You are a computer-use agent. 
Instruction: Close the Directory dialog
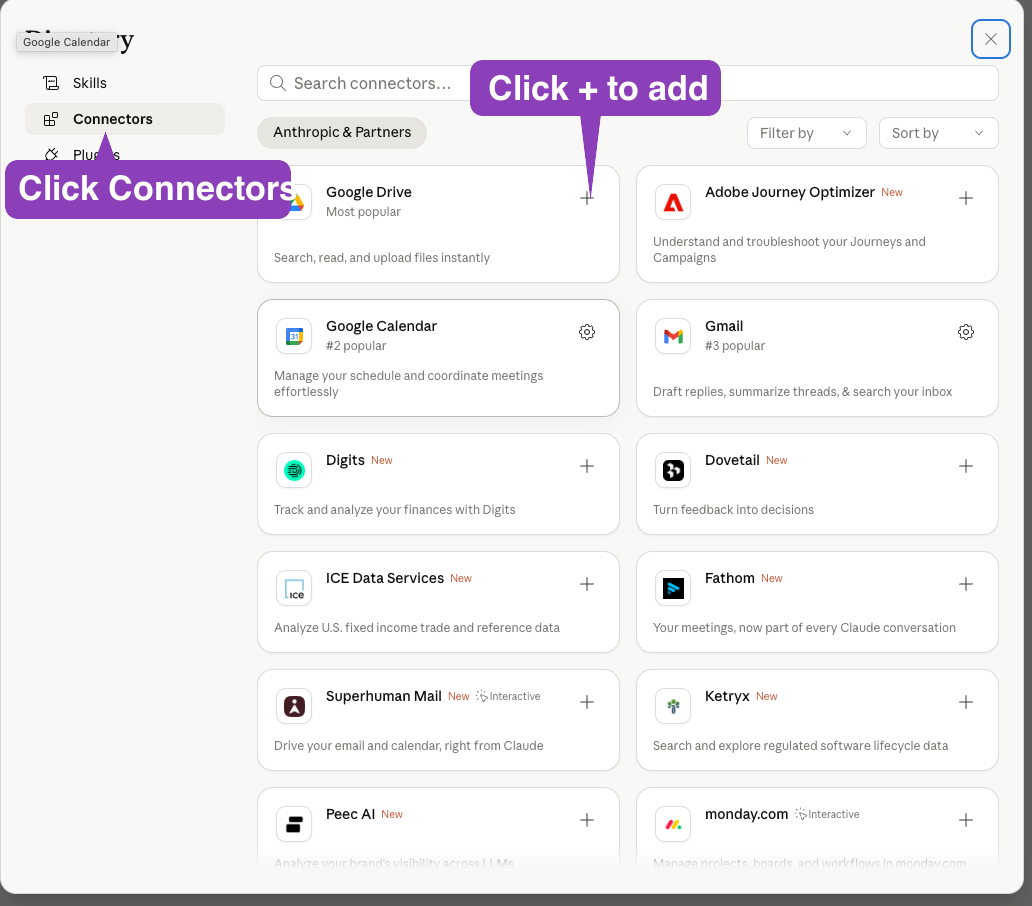pos(991,39)
